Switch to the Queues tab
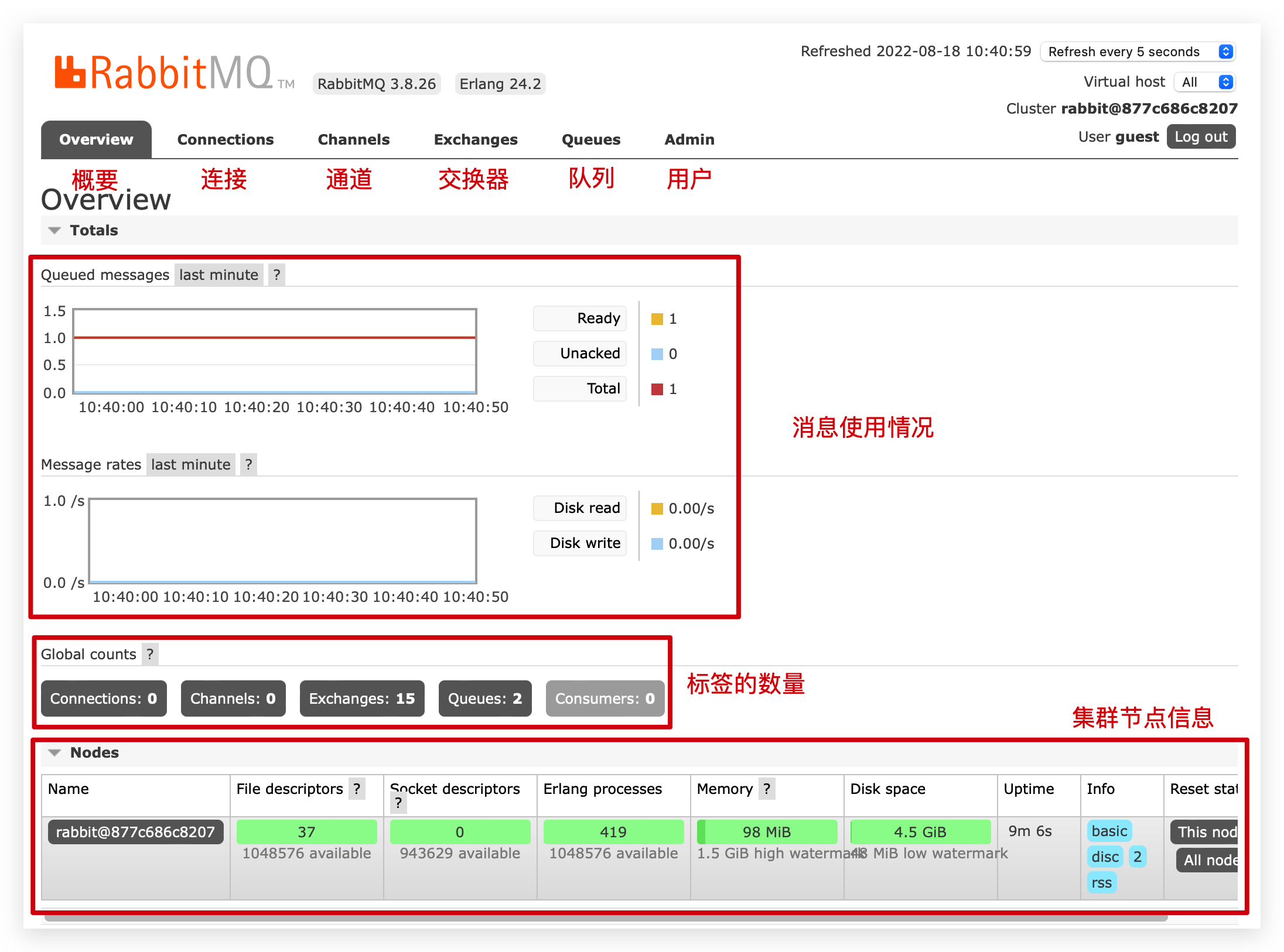1284x952 pixels. [590, 139]
